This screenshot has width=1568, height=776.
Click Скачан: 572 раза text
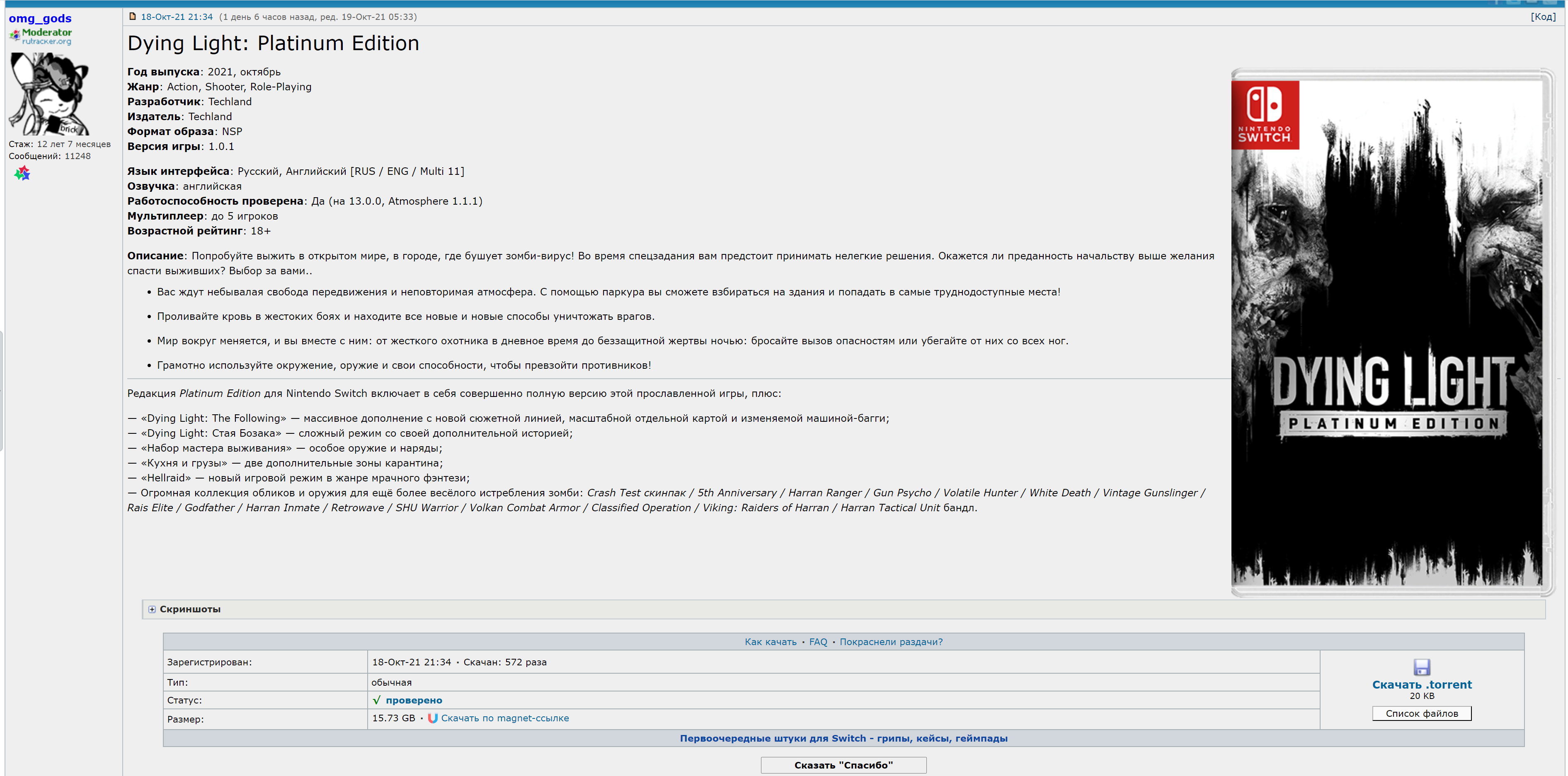point(505,662)
